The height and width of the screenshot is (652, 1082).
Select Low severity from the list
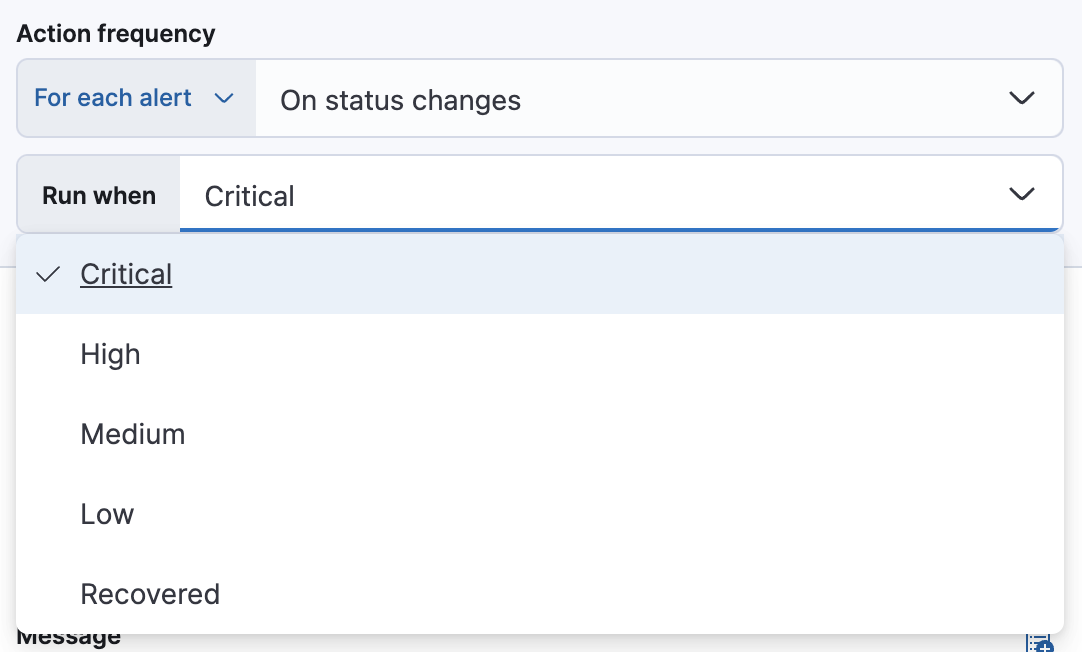[x=106, y=514]
